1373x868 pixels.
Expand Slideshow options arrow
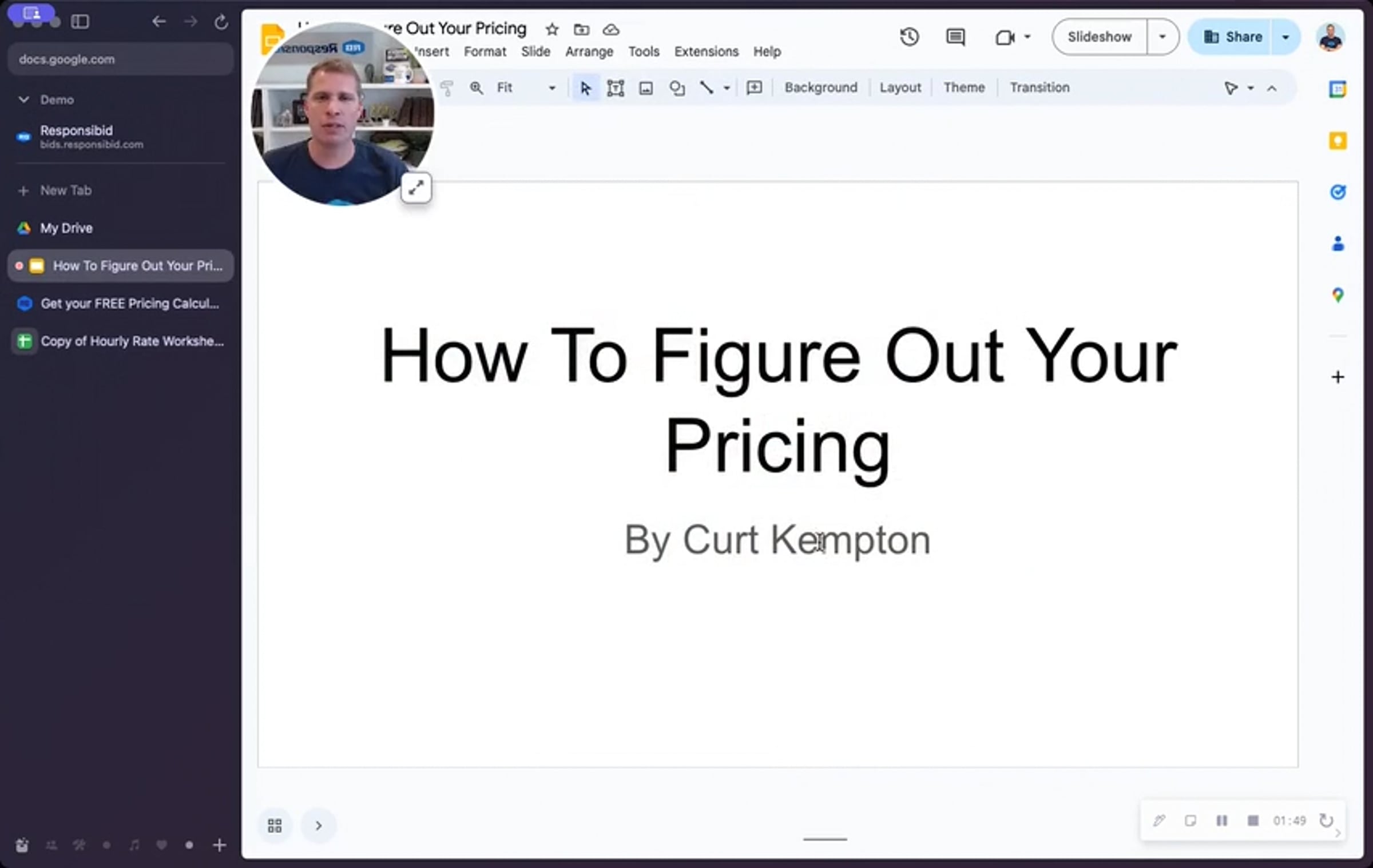click(x=1162, y=37)
